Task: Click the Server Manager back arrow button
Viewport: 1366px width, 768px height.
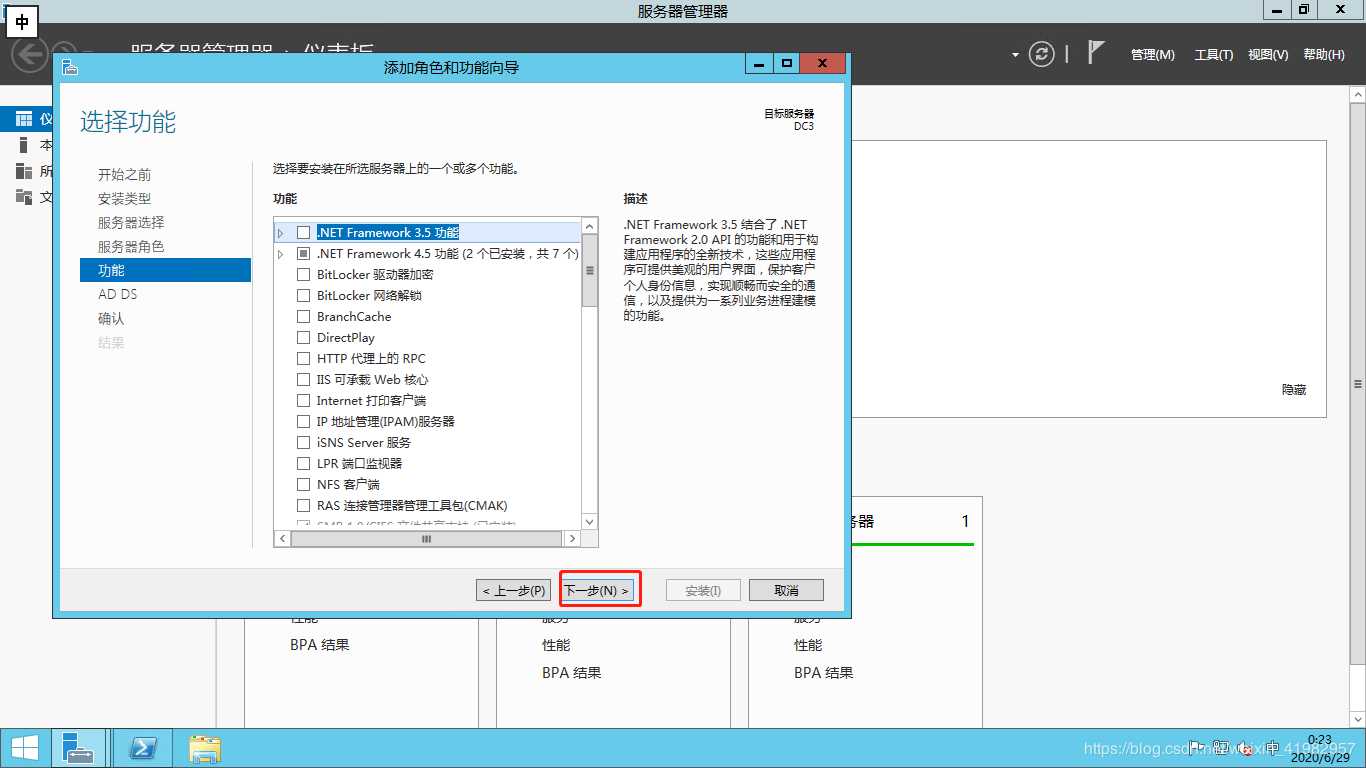Action: [x=29, y=53]
